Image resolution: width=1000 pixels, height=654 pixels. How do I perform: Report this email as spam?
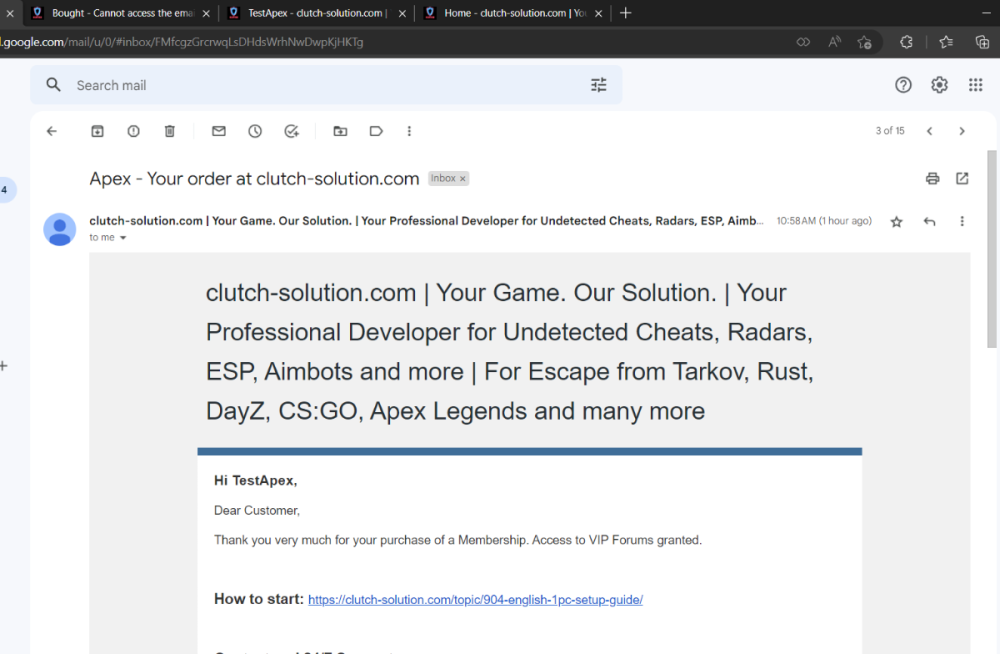[x=133, y=131]
